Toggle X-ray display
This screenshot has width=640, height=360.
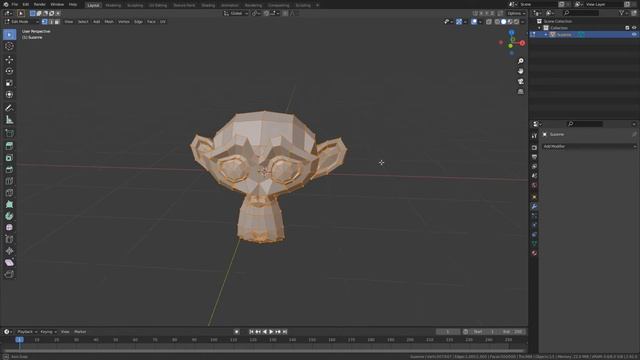click(x=489, y=22)
